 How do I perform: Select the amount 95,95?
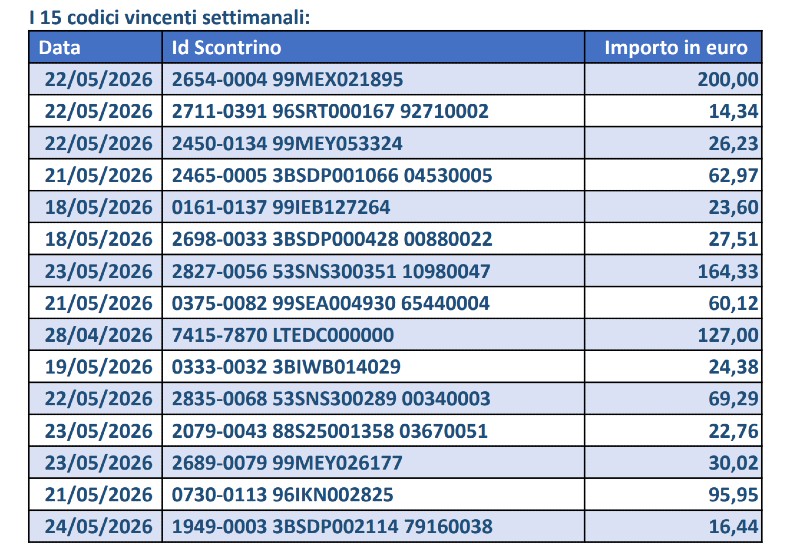(733, 495)
